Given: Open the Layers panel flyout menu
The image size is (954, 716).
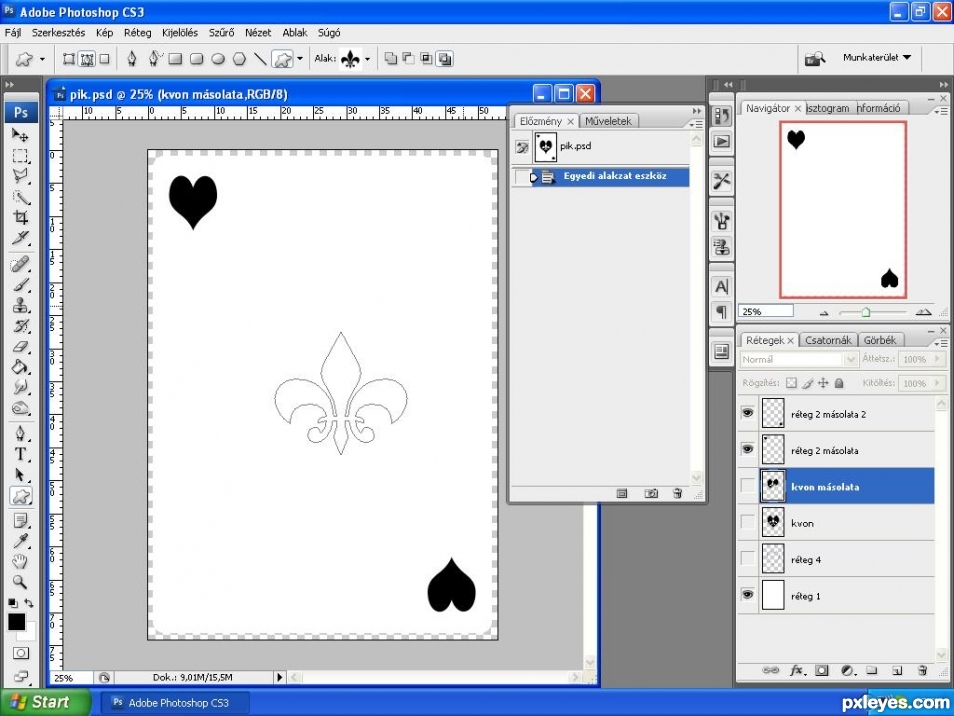Looking at the screenshot, I should point(941,342).
